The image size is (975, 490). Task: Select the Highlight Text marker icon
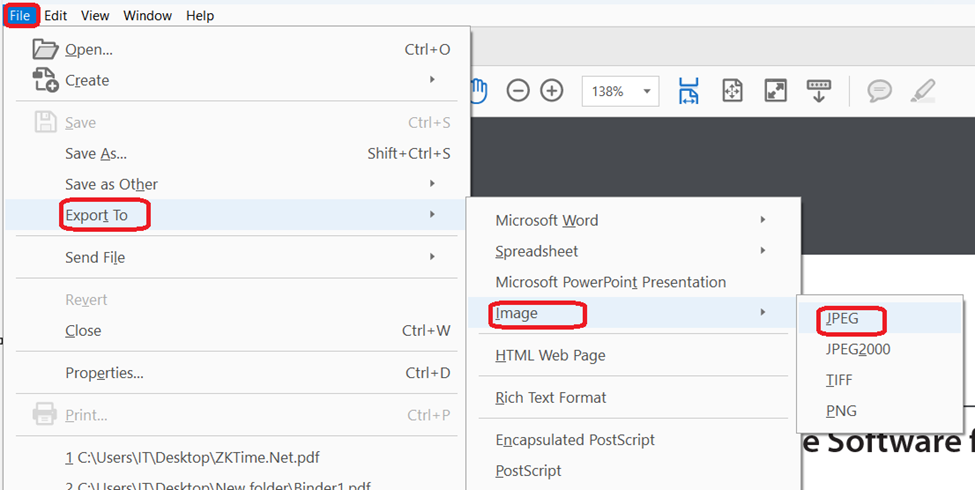922,91
